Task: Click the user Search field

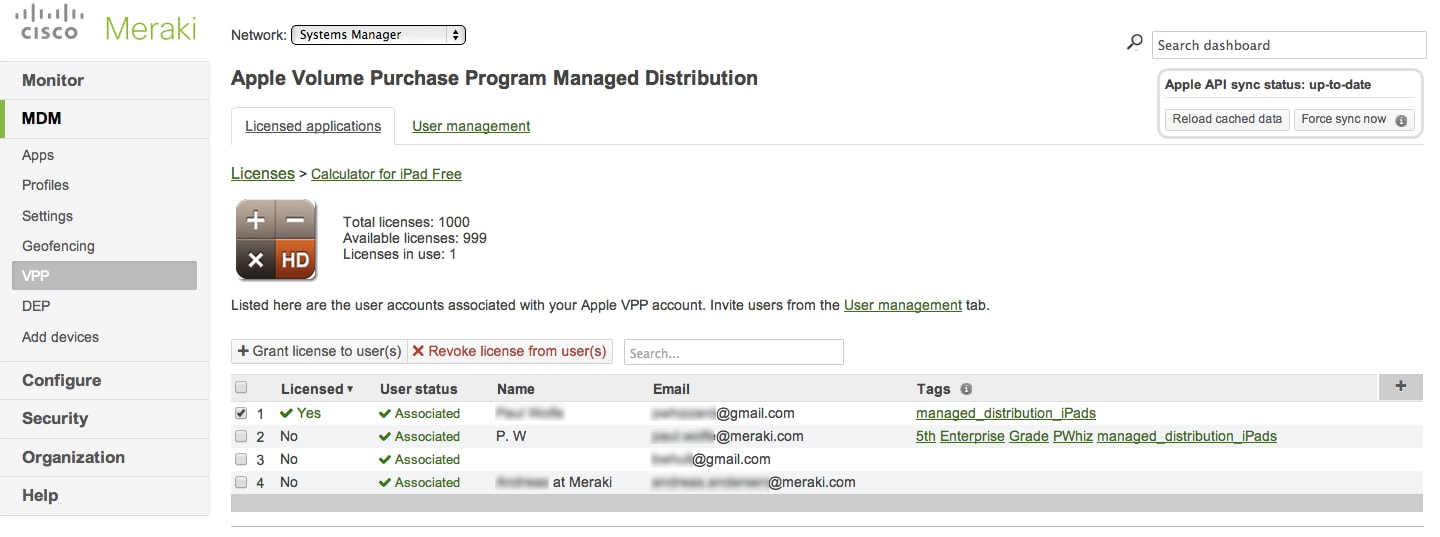Action: pyautogui.click(x=734, y=352)
